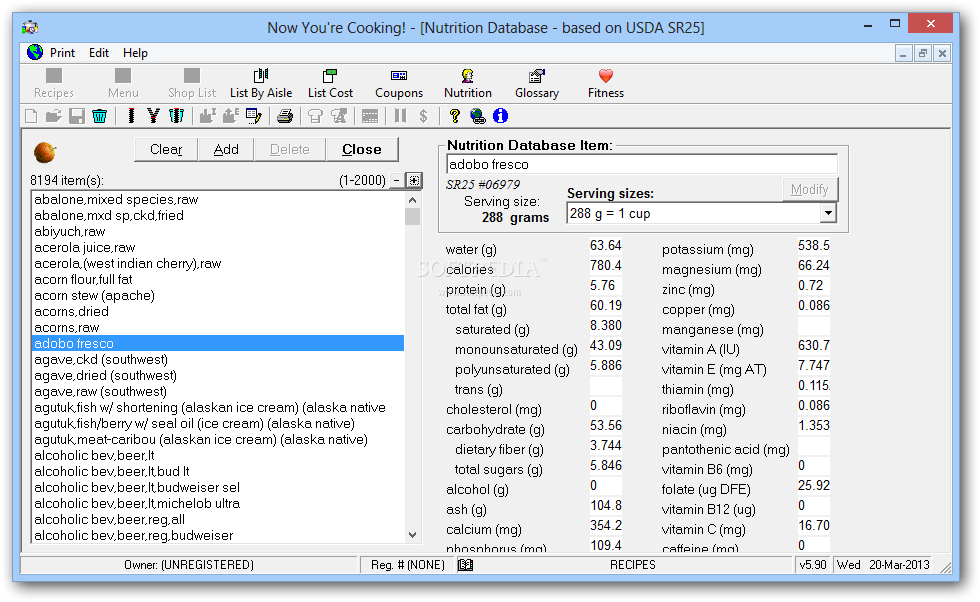Image resolution: width=980 pixels, height=602 pixels.
Task: Click the floppy disk save icon
Action: (x=77, y=116)
